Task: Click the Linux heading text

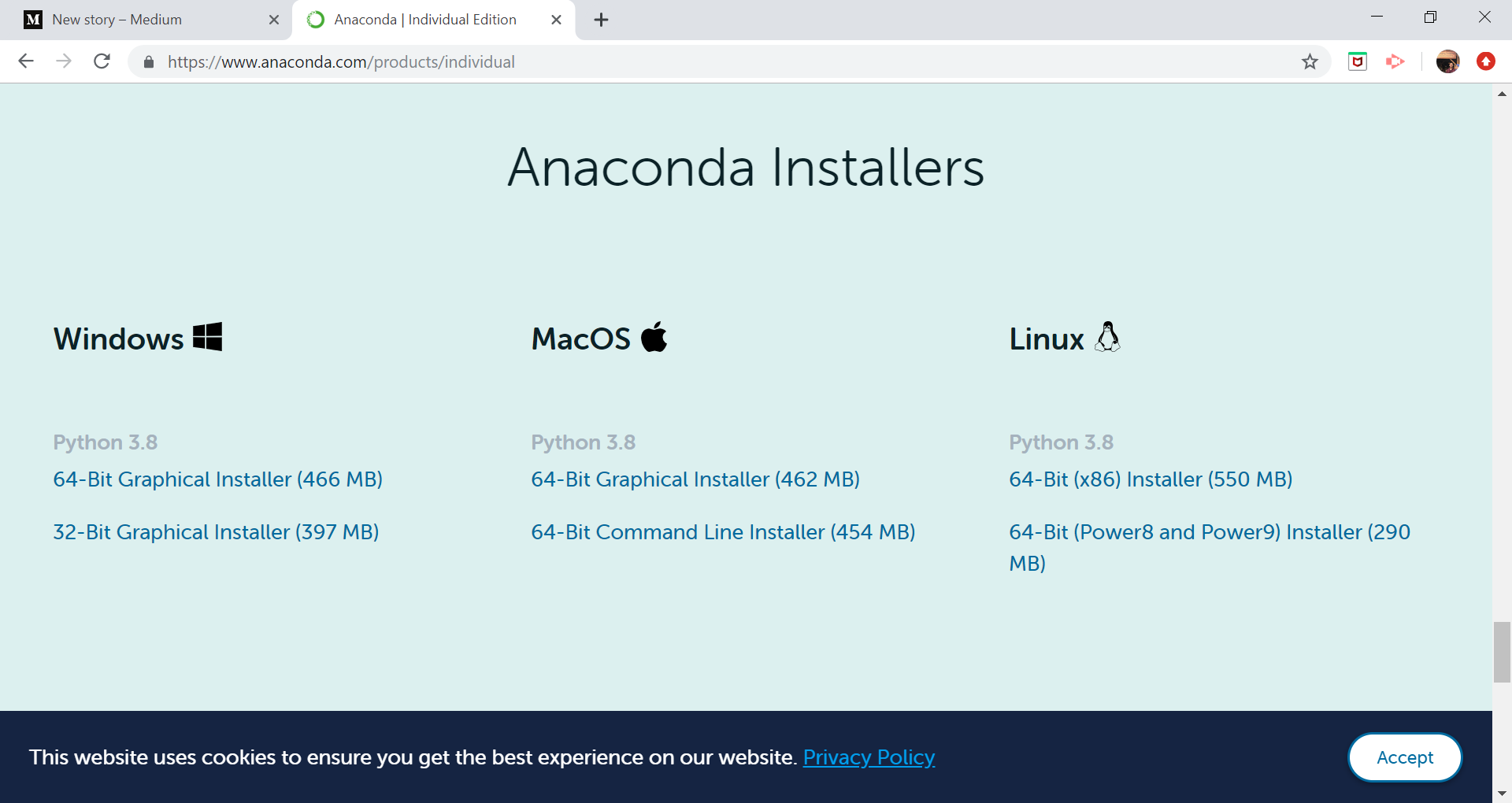Action: tap(1047, 339)
